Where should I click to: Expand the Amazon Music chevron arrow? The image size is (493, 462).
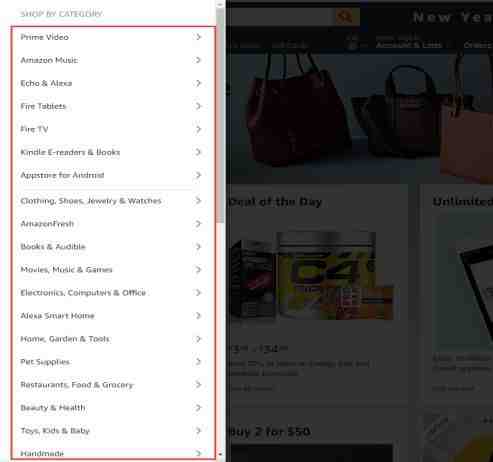point(198,60)
